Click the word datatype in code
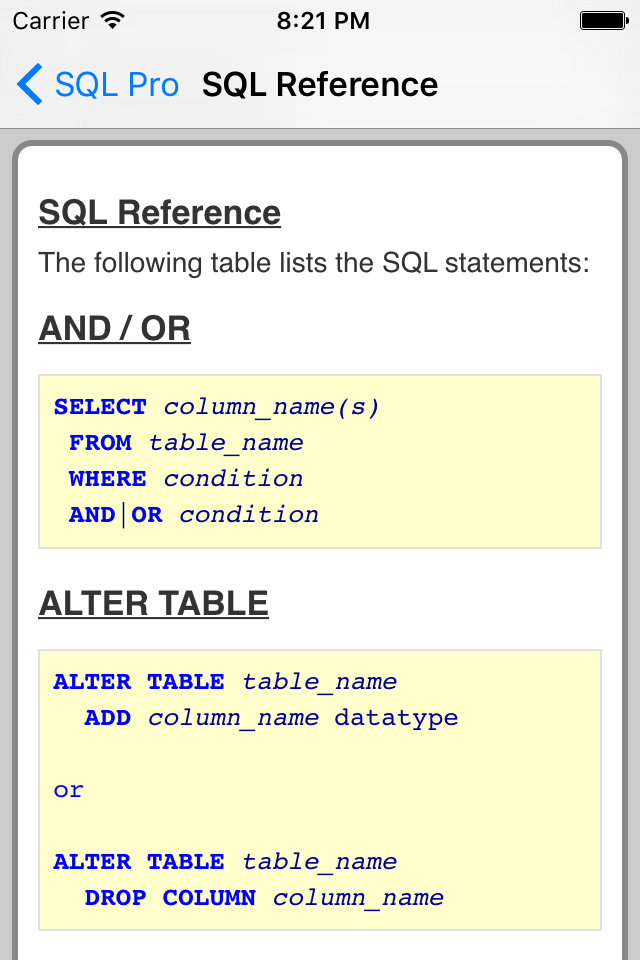 (x=396, y=718)
